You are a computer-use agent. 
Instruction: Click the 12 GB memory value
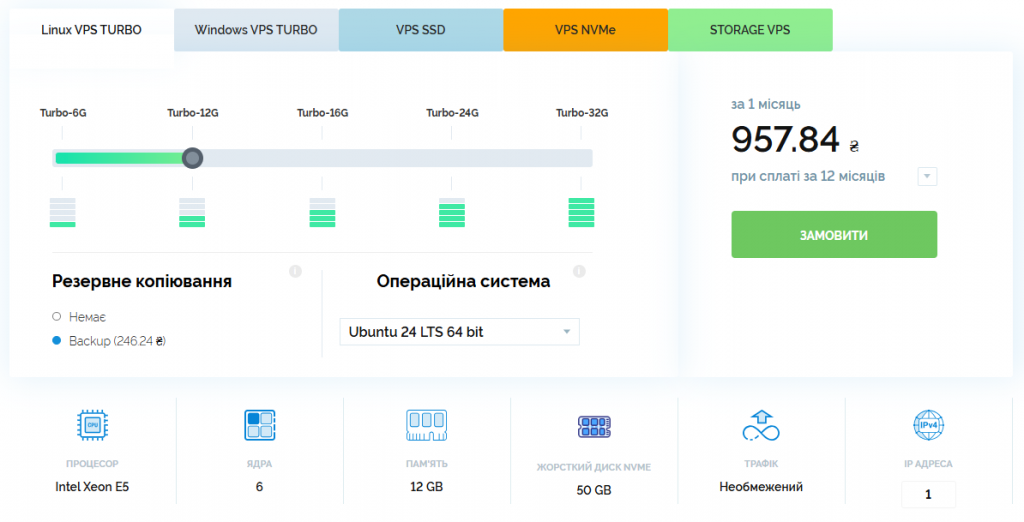click(426, 487)
